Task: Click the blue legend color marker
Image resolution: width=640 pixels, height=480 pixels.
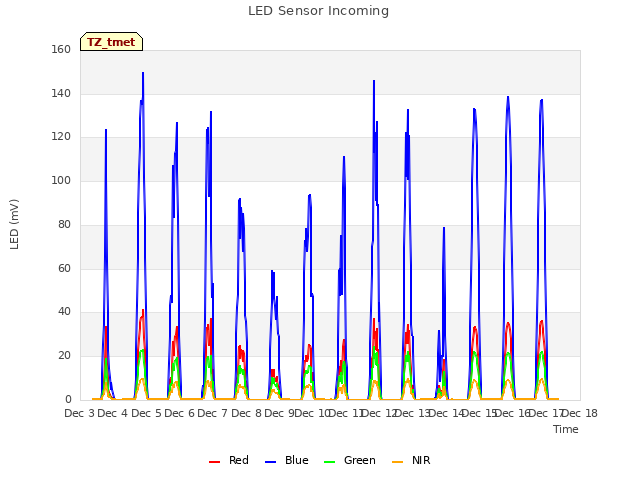Action: [x=271, y=462]
